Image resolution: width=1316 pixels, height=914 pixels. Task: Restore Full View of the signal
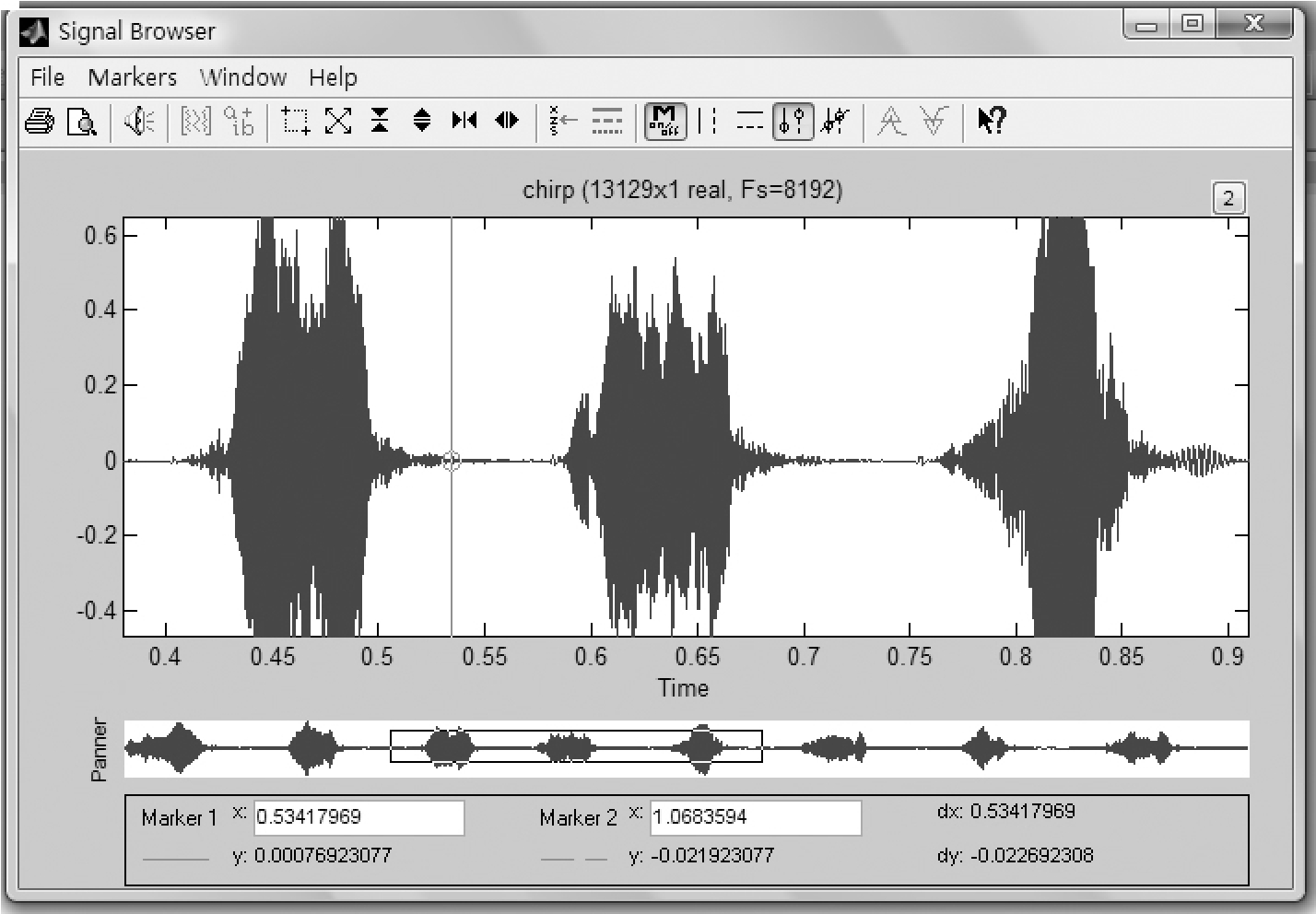(338, 121)
